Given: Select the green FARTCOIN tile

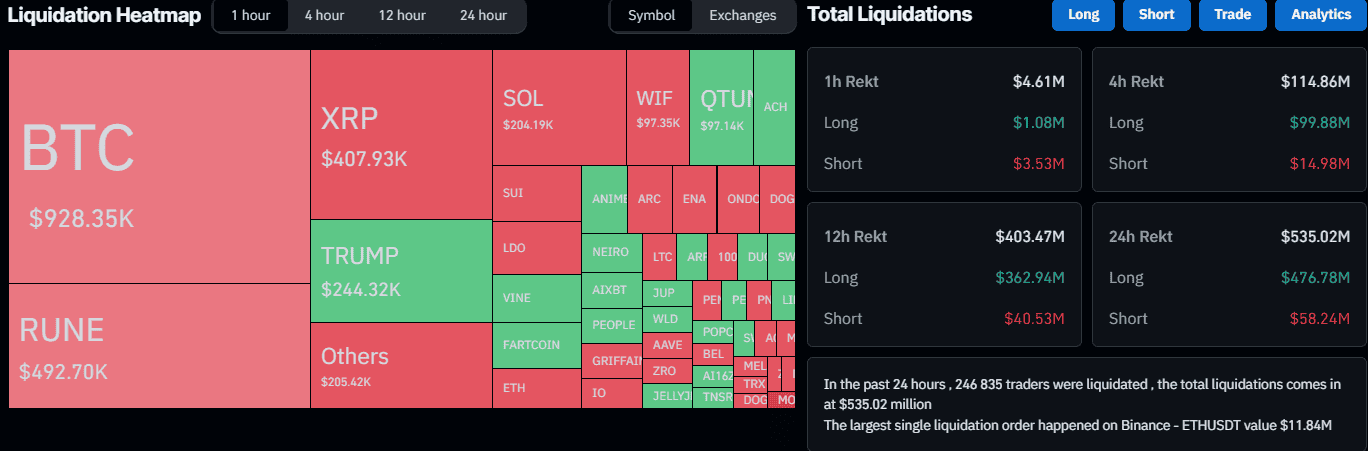Looking at the screenshot, I should point(536,345).
